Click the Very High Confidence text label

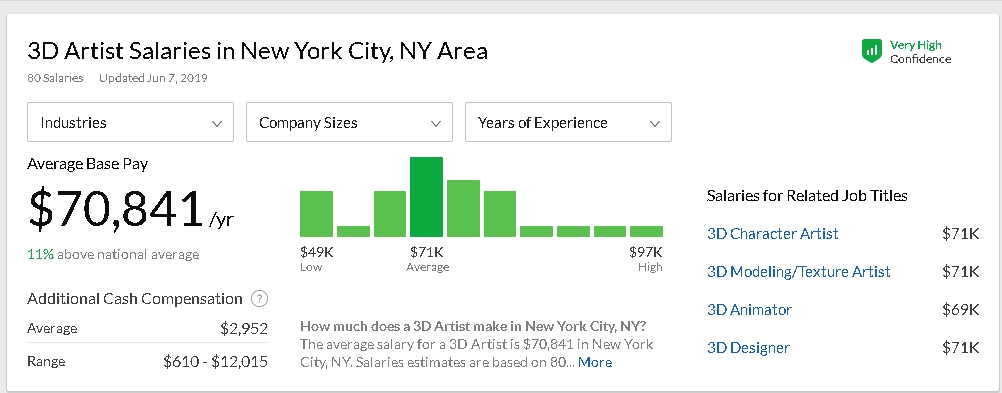click(920, 52)
